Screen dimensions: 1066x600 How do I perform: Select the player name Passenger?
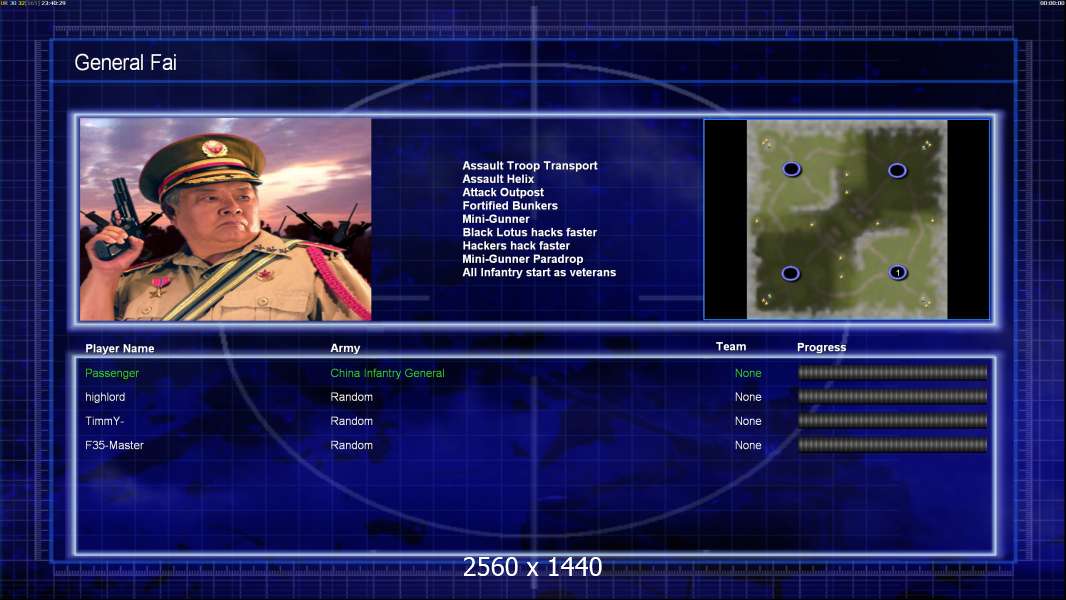click(111, 373)
